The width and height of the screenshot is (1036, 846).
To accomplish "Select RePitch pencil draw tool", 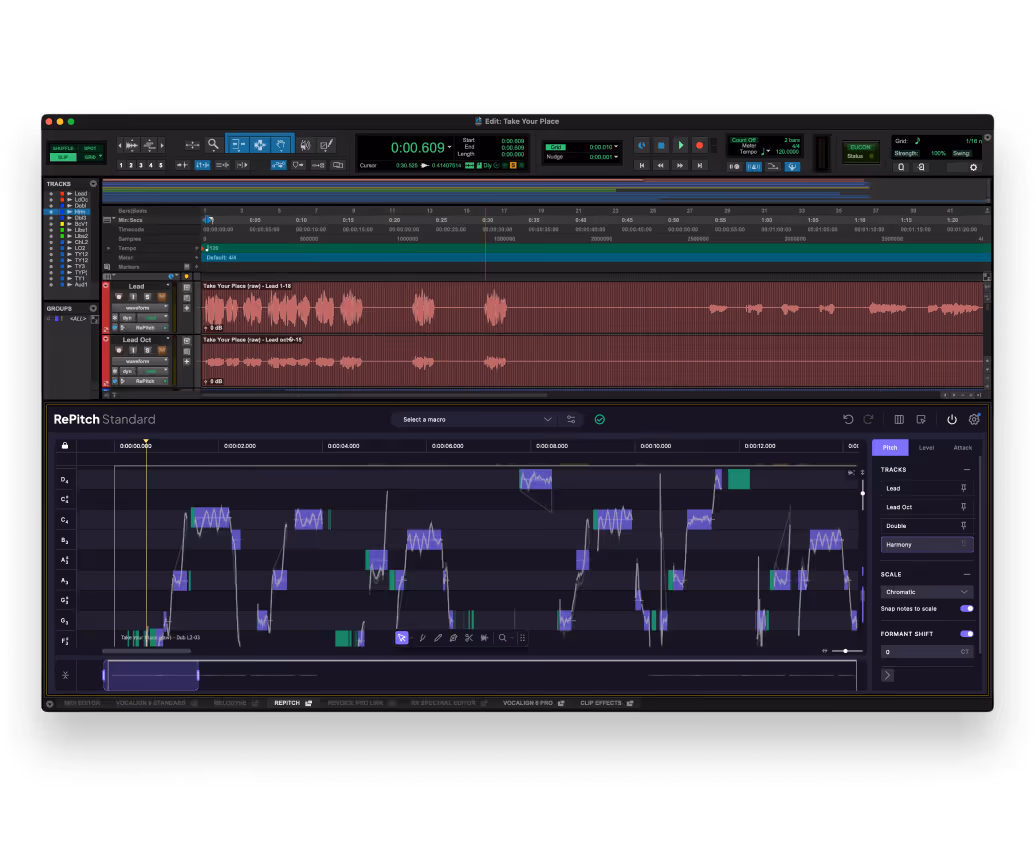I will click(437, 638).
